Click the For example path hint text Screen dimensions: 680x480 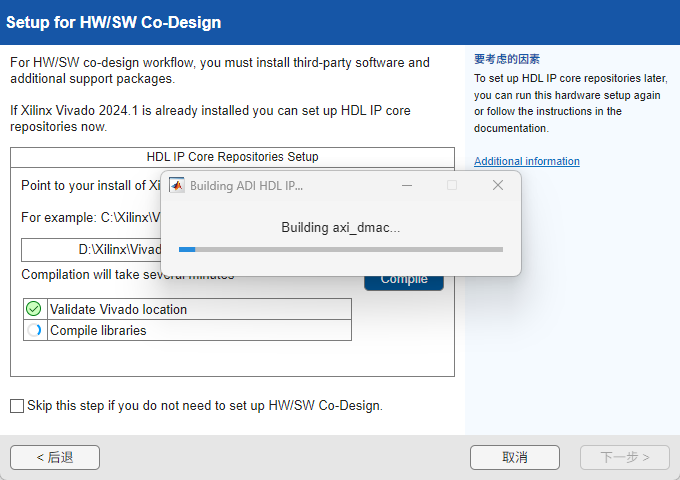pyautogui.click(x=91, y=217)
